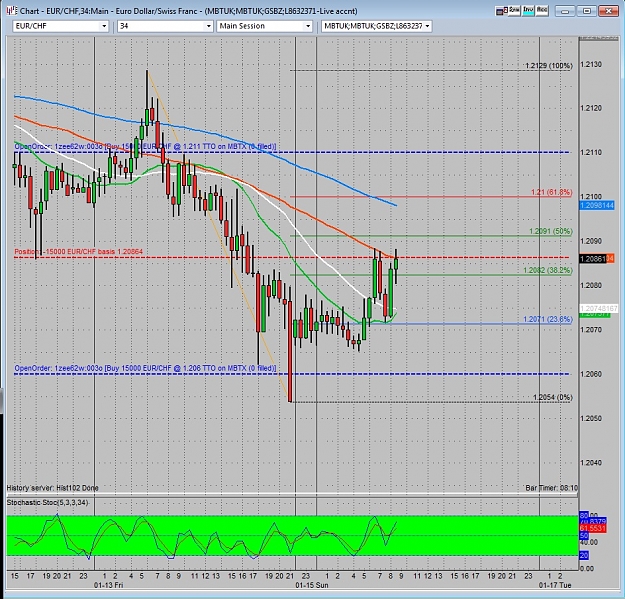This screenshot has height=599, width=625.
Task: Close the EUR/CHF chart window
Action: point(608,11)
